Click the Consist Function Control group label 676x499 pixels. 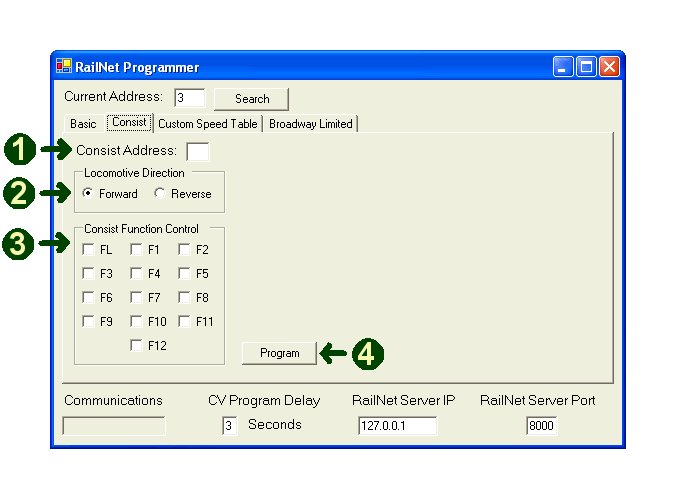coord(141,229)
